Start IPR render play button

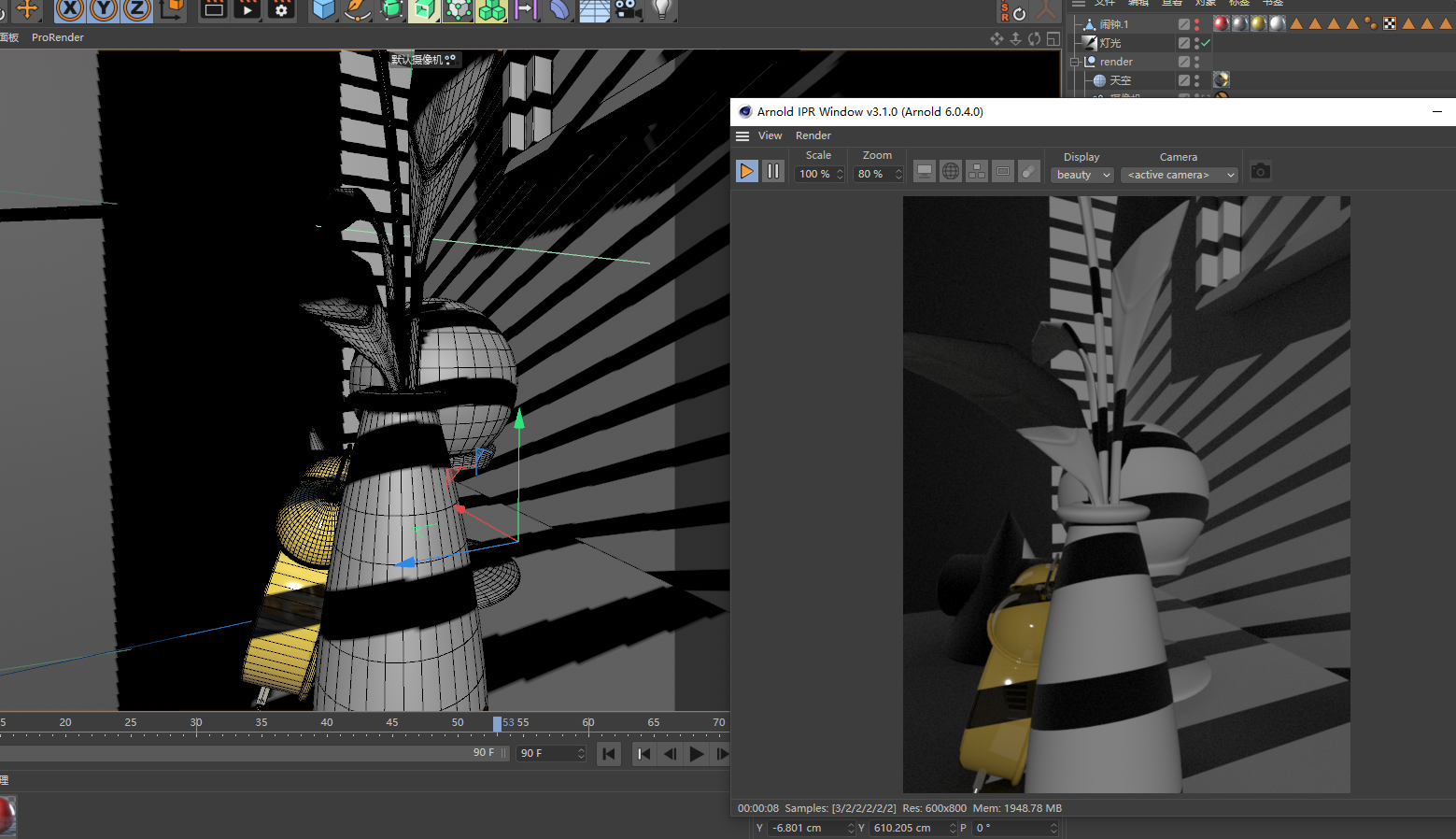coord(746,171)
